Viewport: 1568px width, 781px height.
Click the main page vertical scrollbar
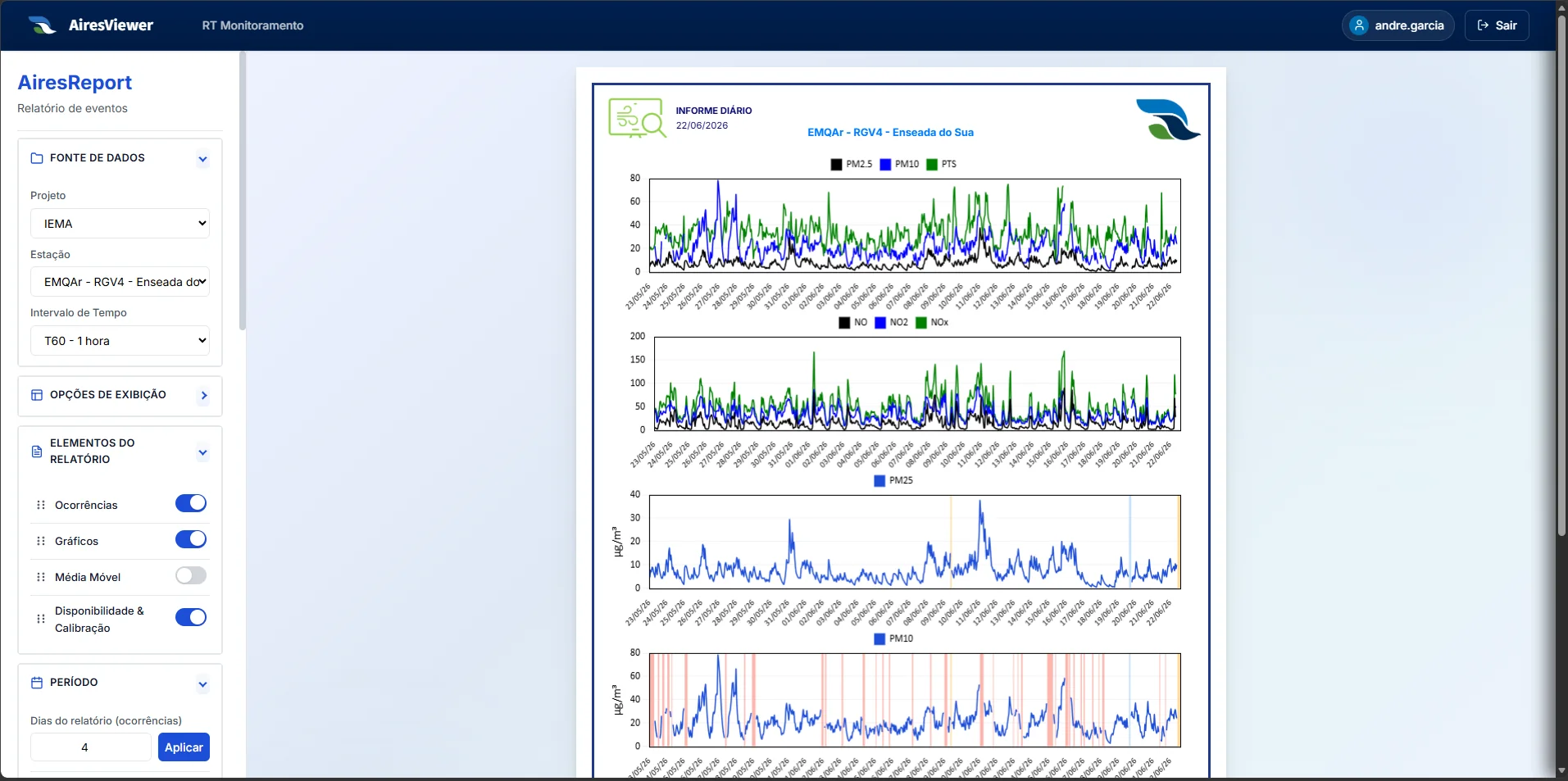click(1561, 275)
